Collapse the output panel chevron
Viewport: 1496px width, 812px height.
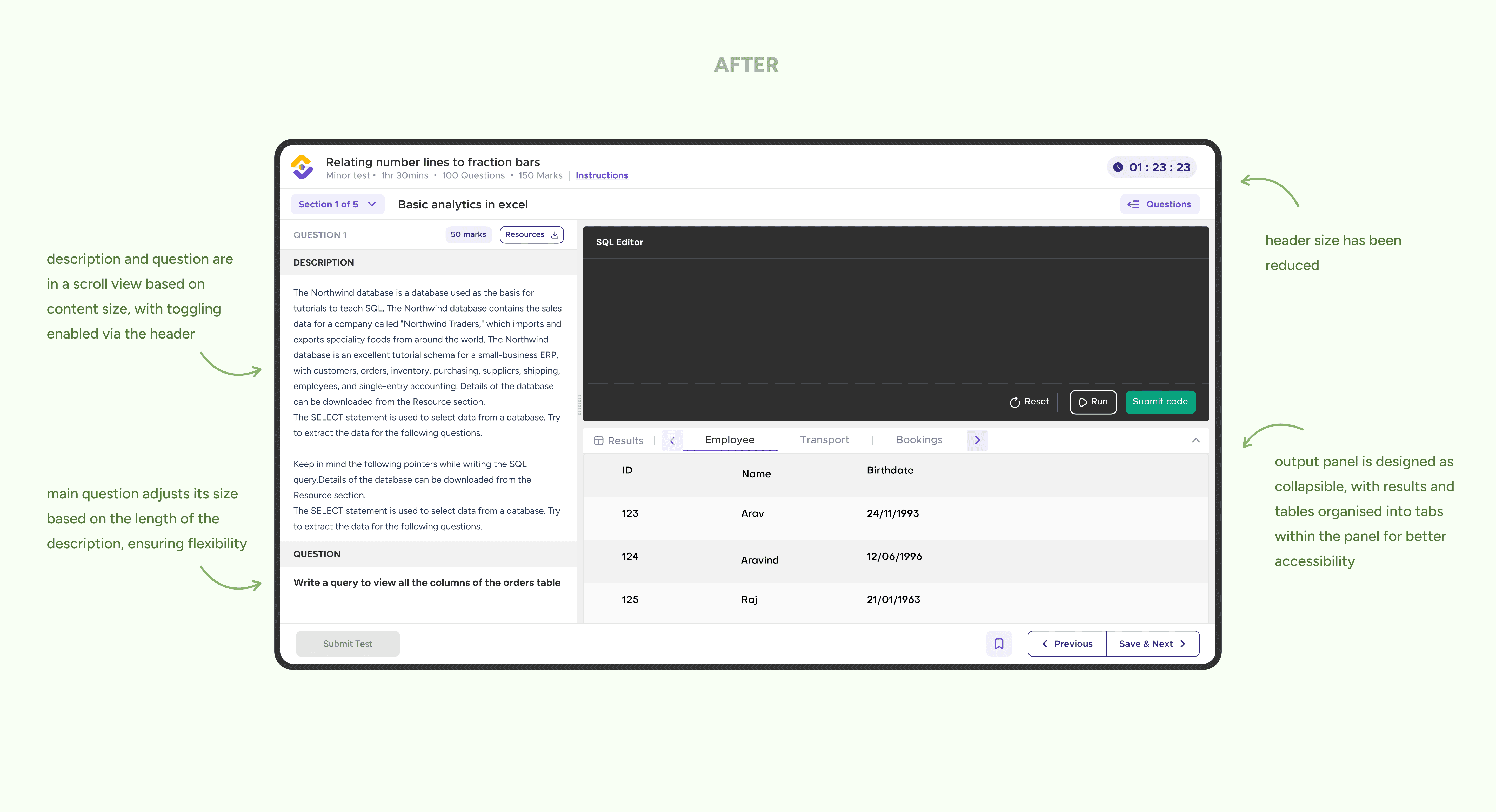pyautogui.click(x=1195, y=440)
